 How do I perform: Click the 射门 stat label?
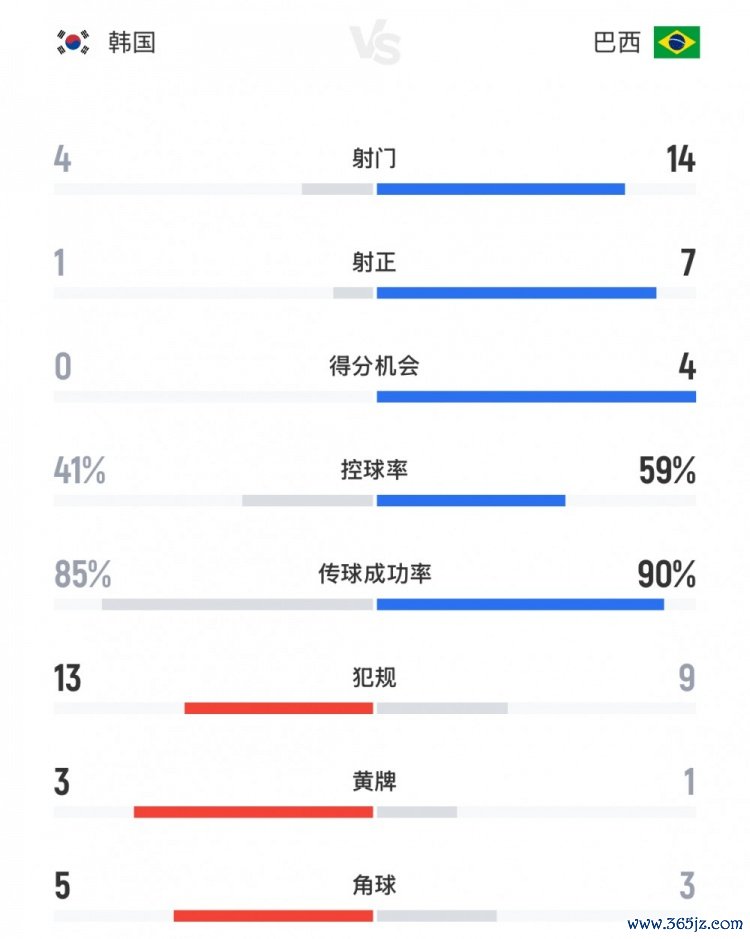[374, 159]
